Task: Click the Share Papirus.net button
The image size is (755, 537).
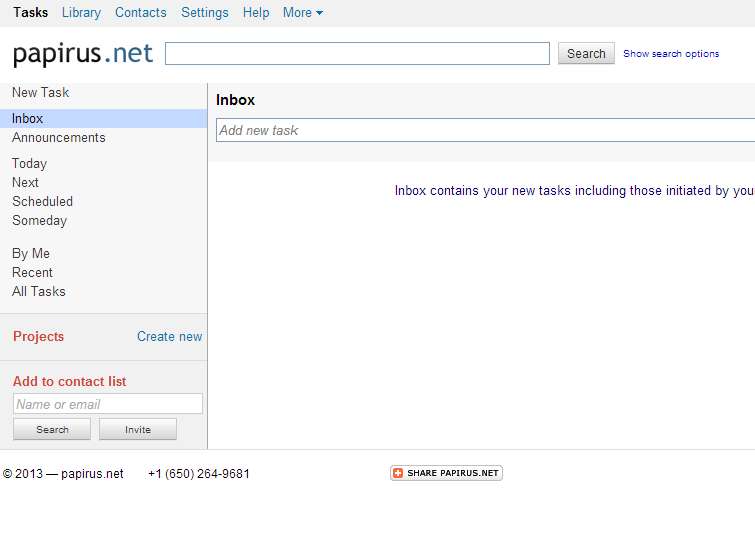Action: point(446,473)
